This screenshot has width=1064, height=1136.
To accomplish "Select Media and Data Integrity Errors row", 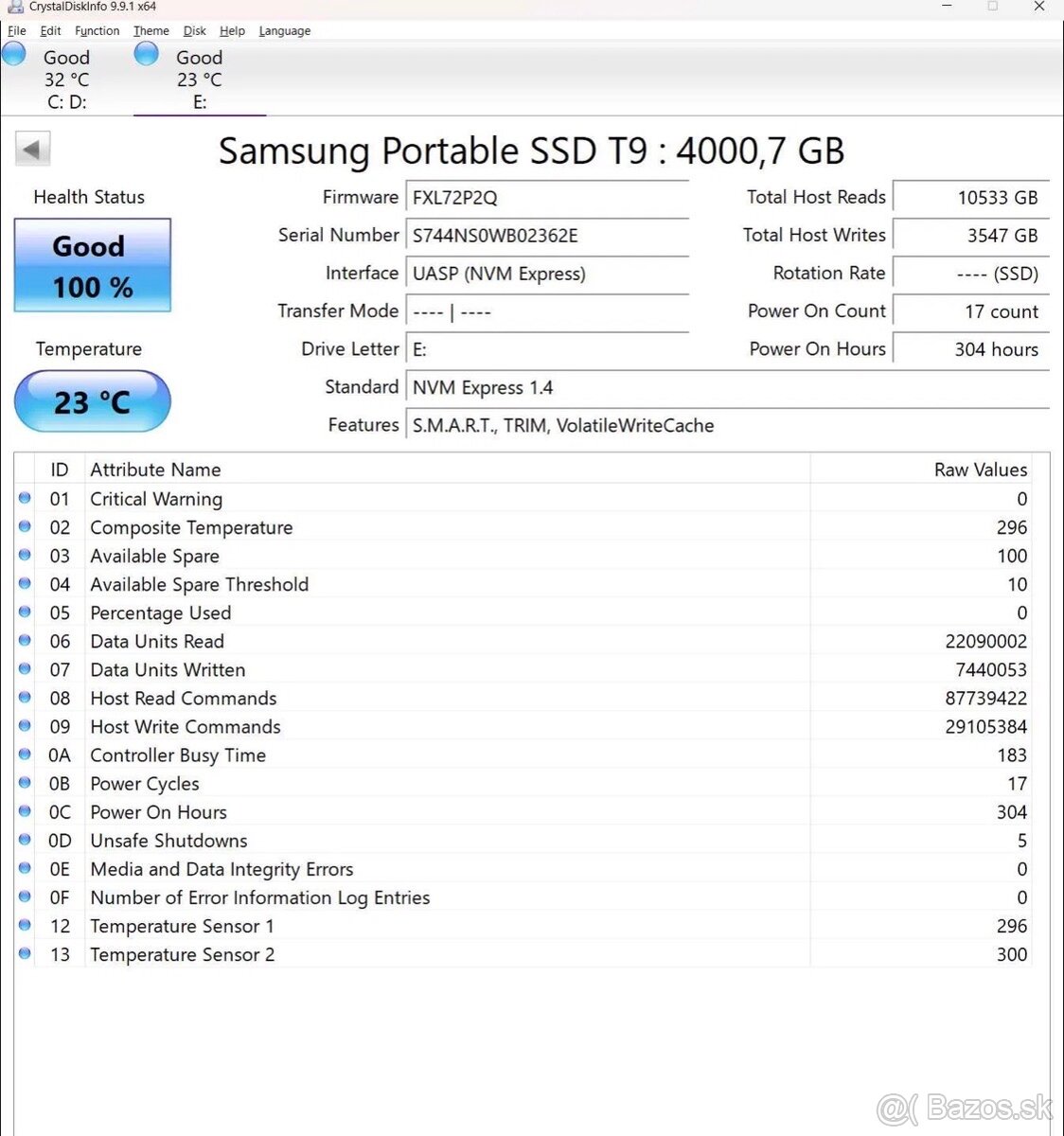I will (523, 869).
